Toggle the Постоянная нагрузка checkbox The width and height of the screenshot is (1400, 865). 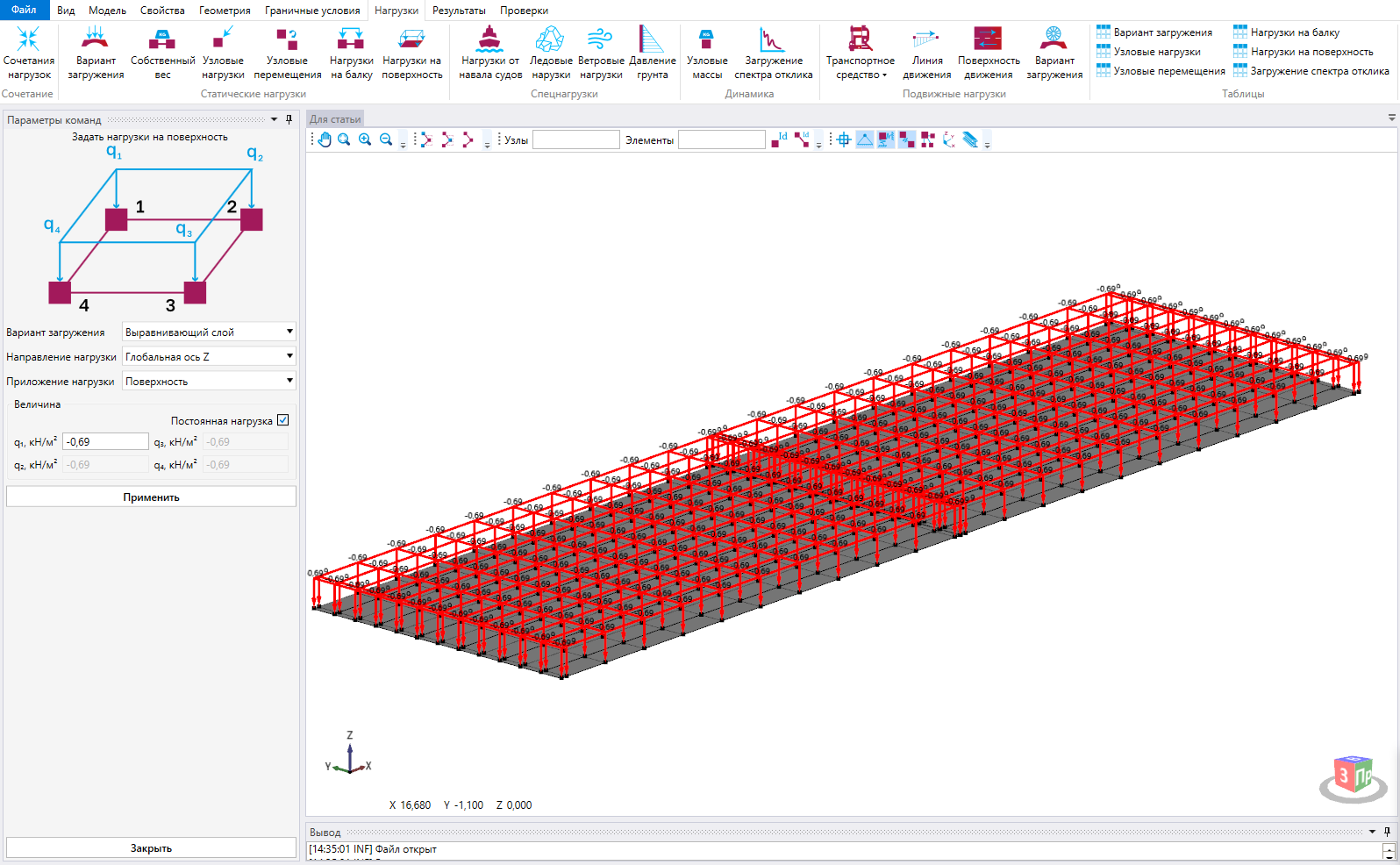click(x=282, y=420)
